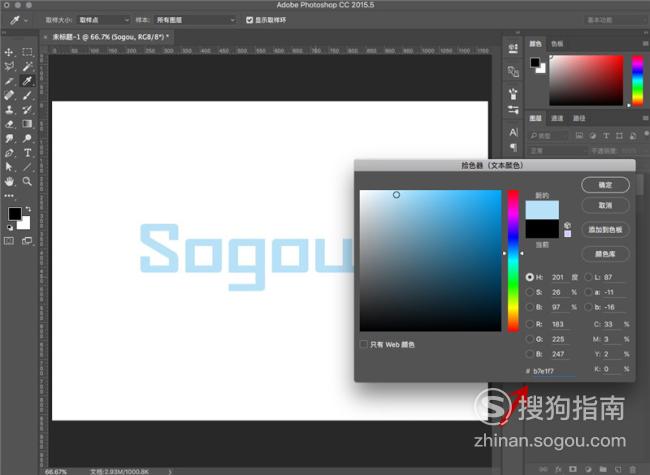Select the History Brush tool
Image resolution: width=650 pixels, height=475 pixels.
click(x=27, y=110)
